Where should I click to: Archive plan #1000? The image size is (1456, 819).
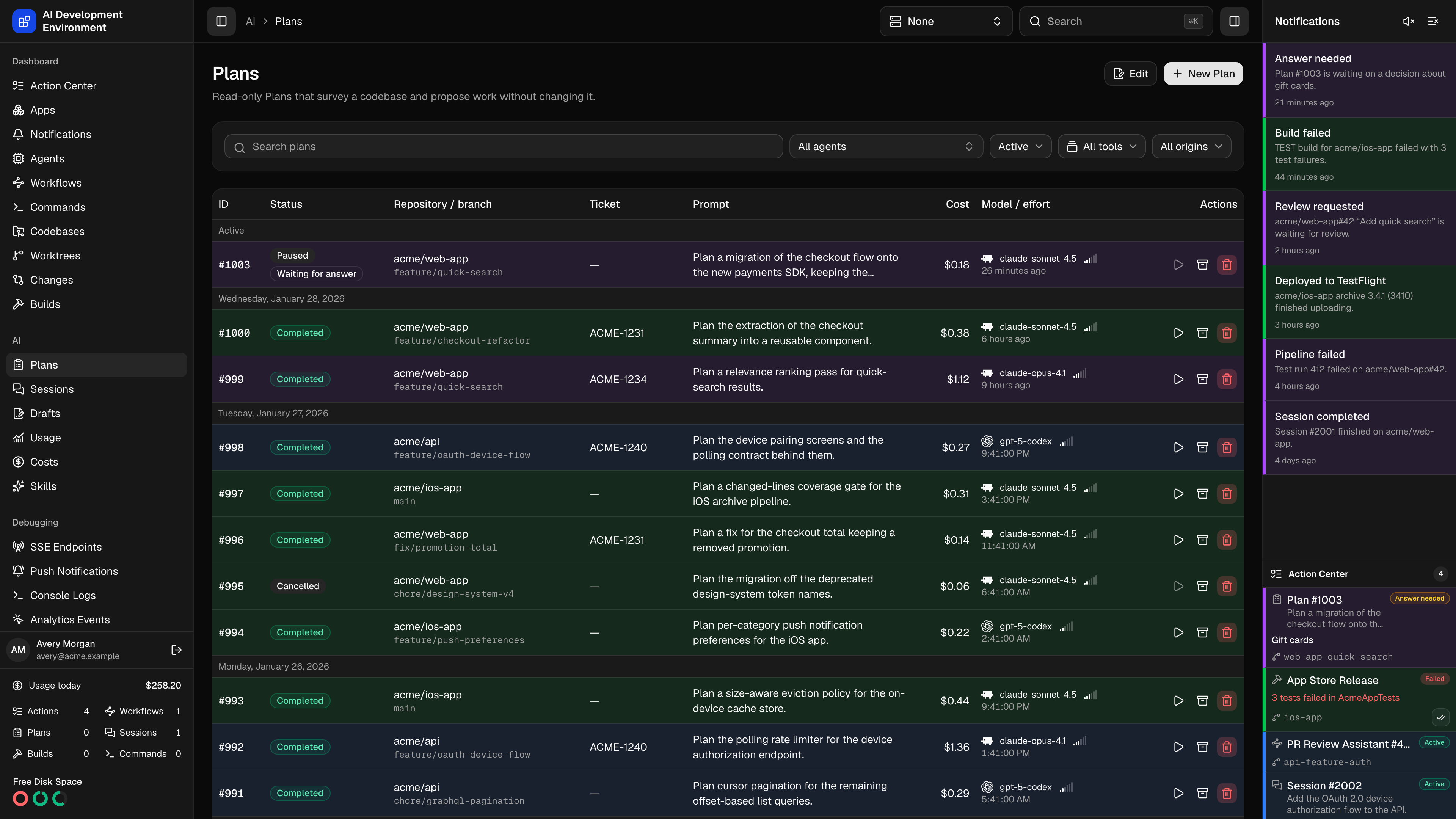1203,333
